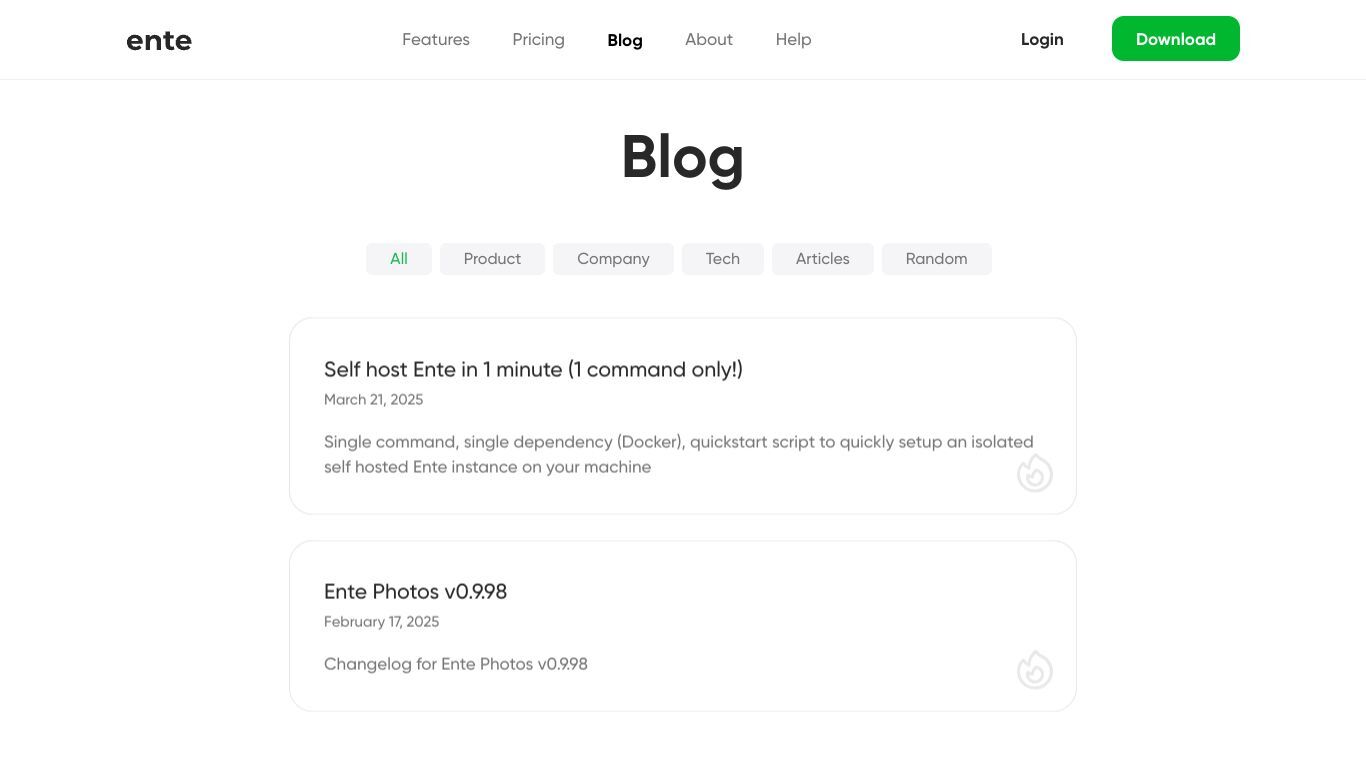
Task: Filter blog posts by Company
Action: (x=613, y=259)
